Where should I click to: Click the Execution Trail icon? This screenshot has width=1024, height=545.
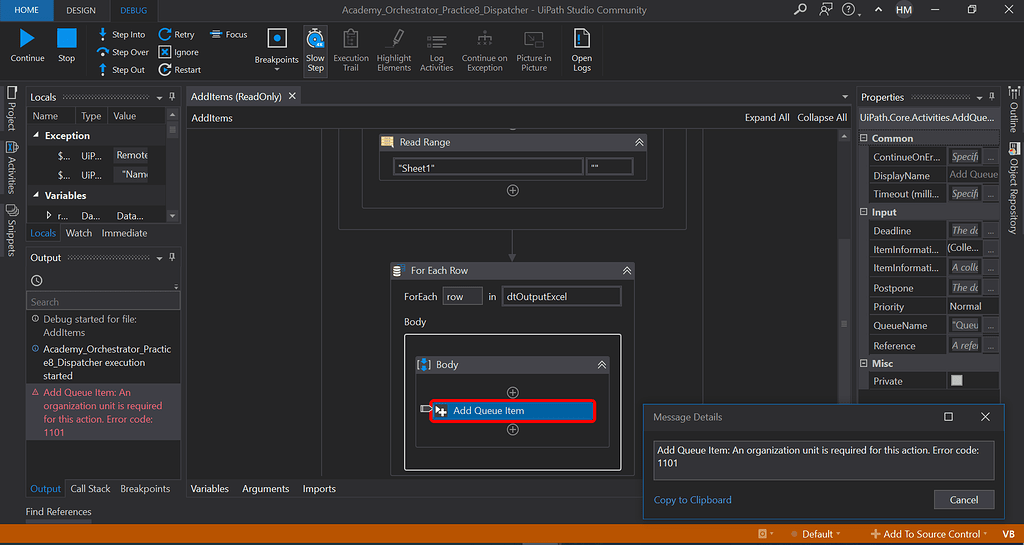[351, 49]
